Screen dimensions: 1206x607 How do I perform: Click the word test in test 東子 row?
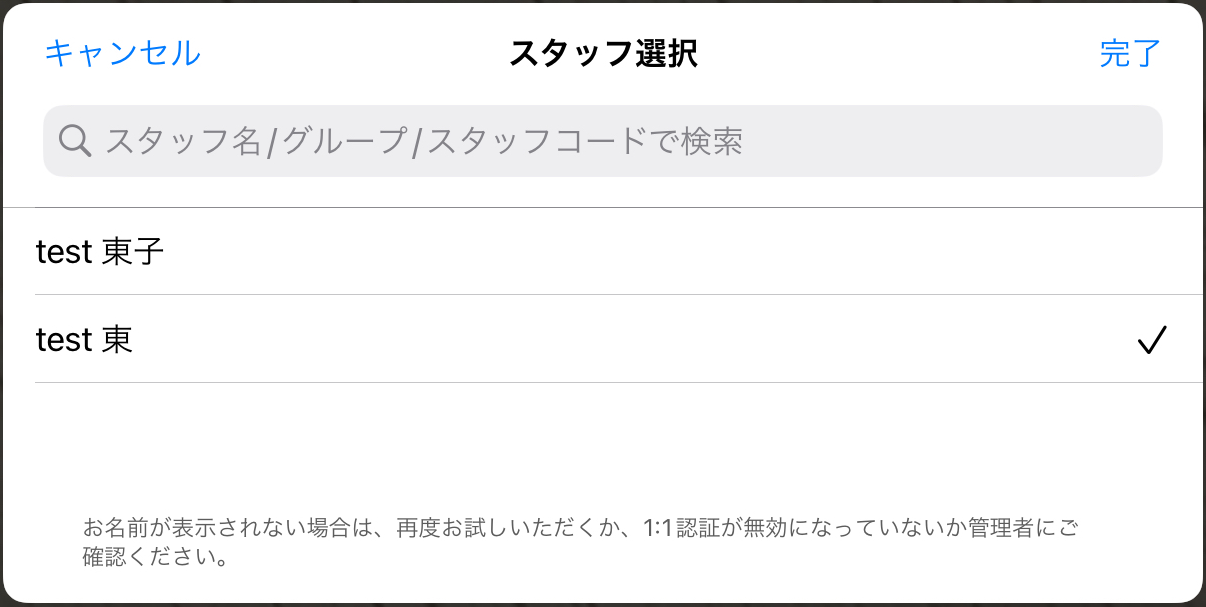click(x=64, y=253)
